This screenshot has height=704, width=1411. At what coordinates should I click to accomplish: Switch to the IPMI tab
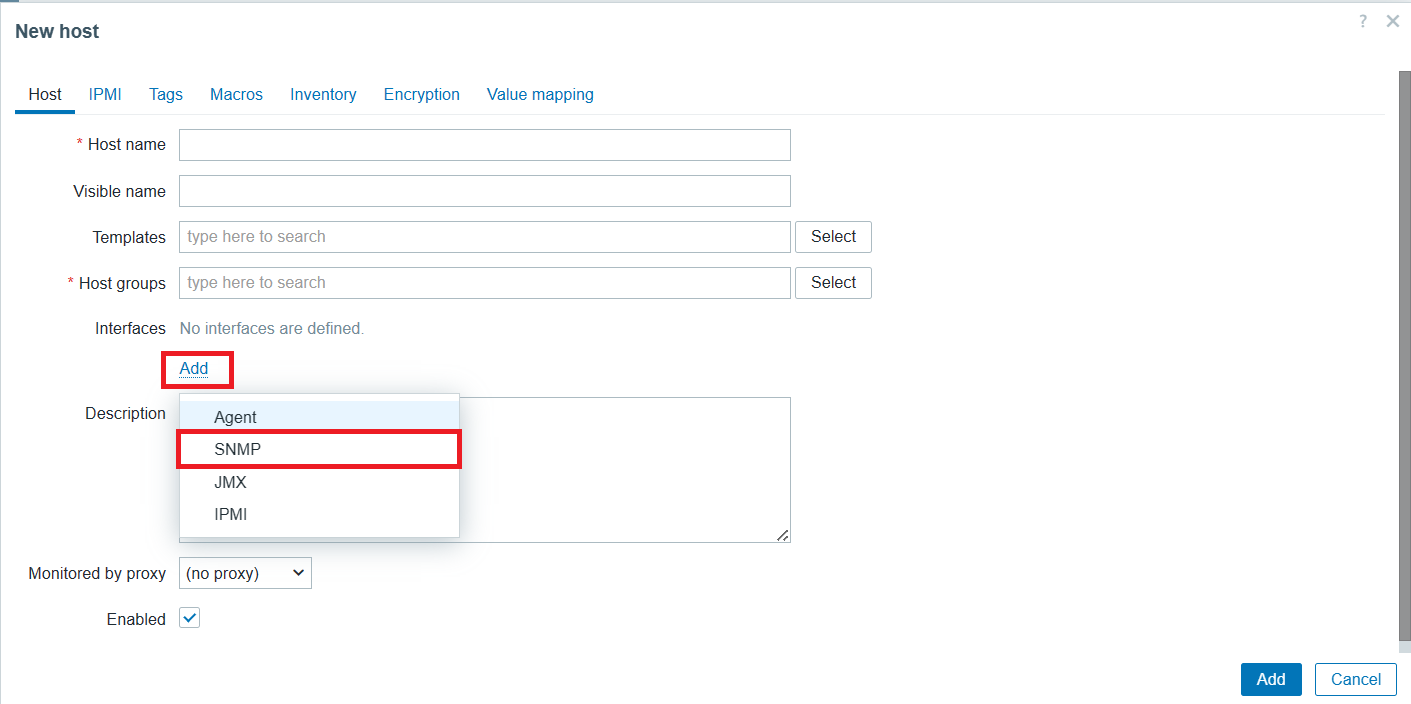click(105, 93)
